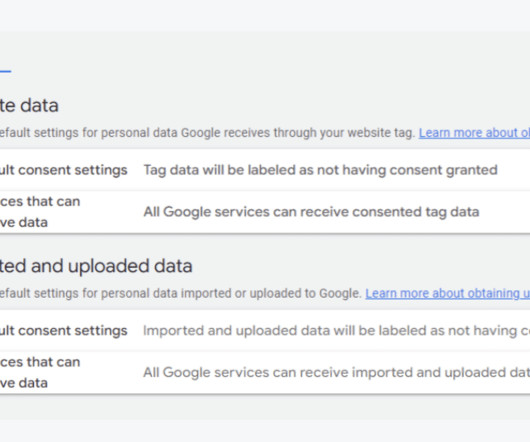Expand website default consent settings row label
The width and height of the screenshot is (530, 442).
(x=64, y=170)
